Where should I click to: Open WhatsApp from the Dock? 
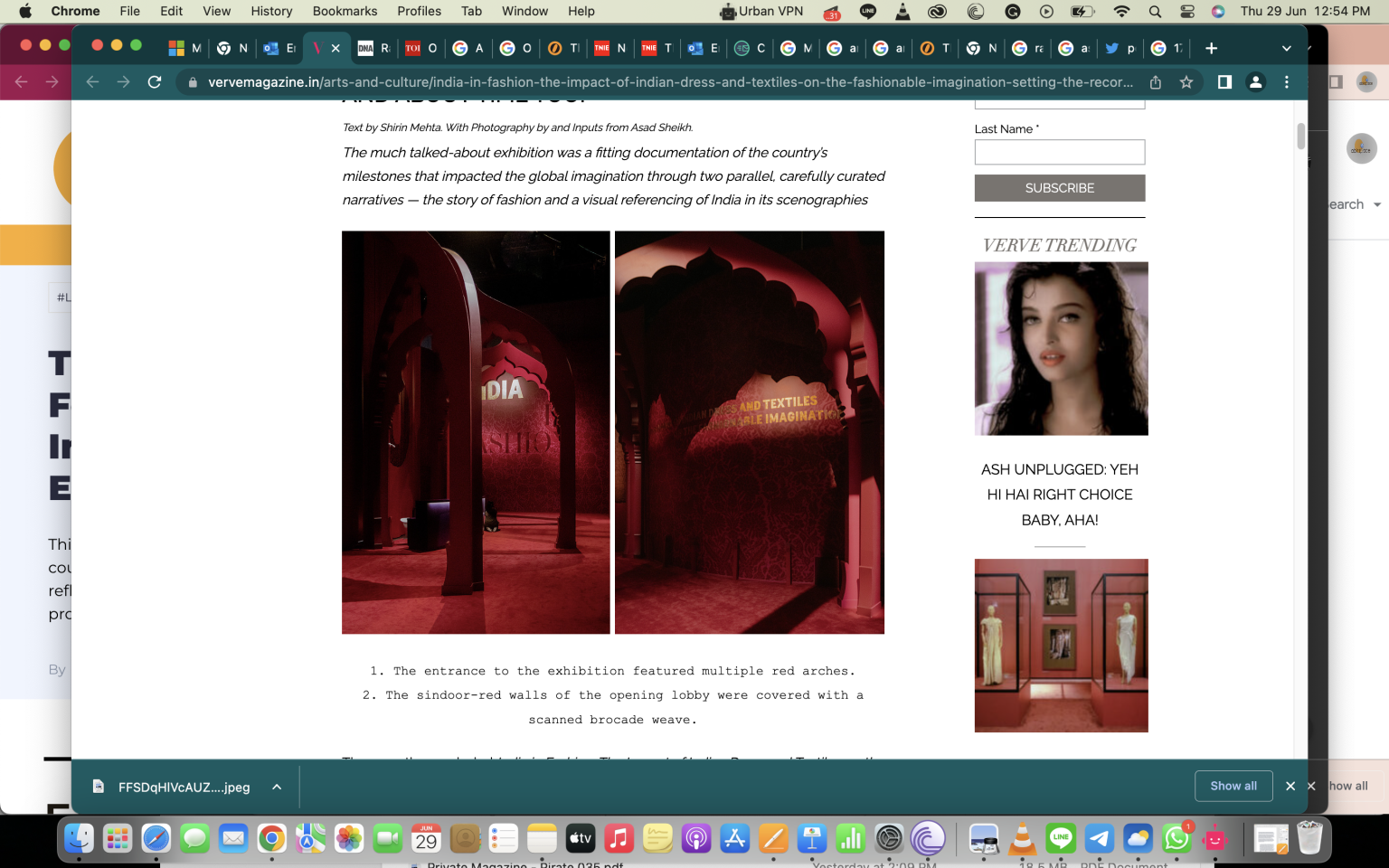pyautogui.click(x=1176, y=839)
